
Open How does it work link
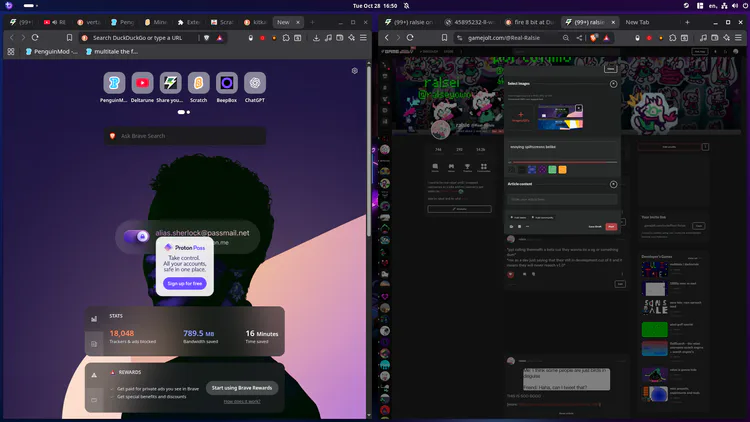point(242,401)
